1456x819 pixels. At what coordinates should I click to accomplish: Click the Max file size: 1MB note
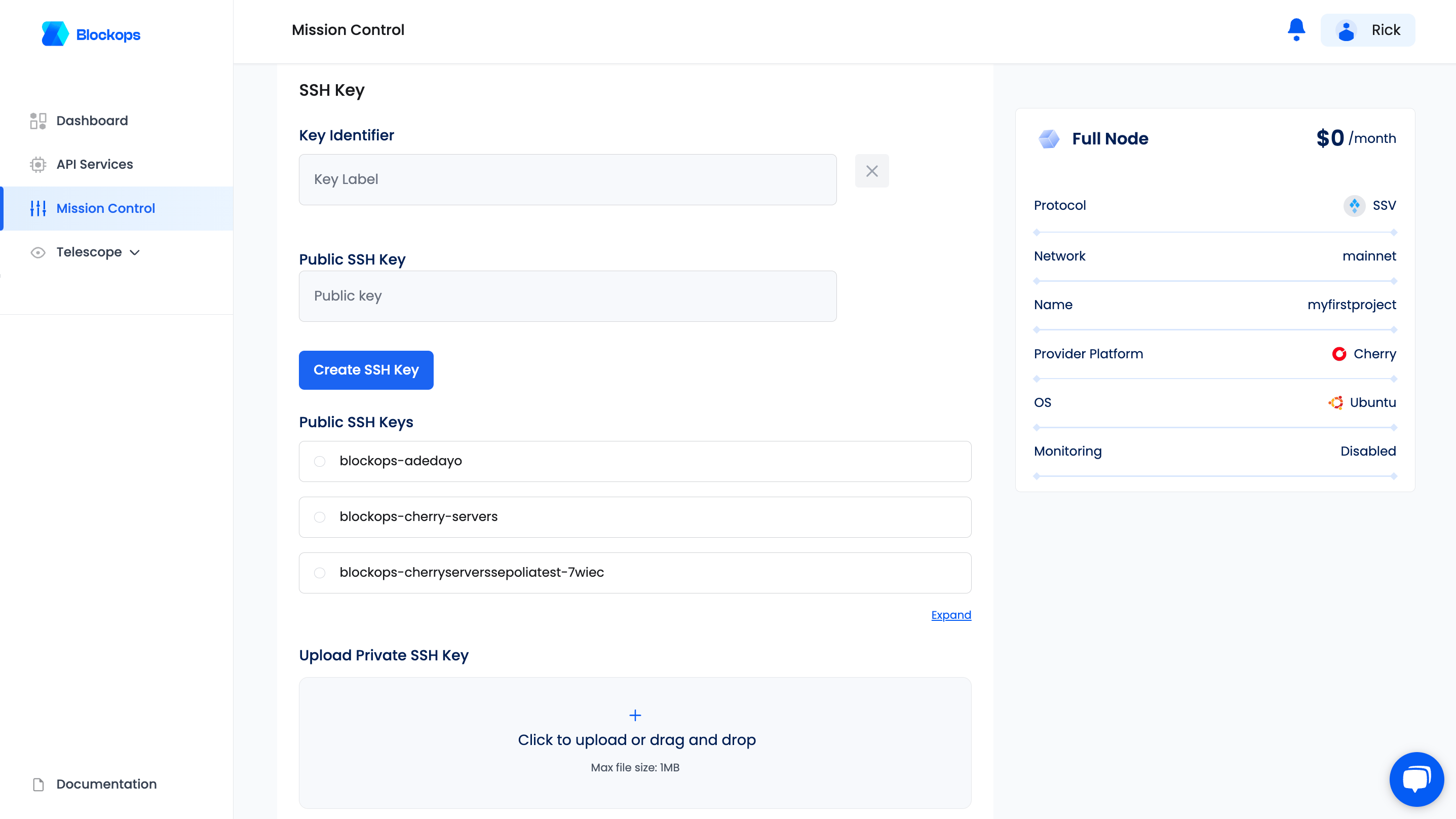click(635, 767)
